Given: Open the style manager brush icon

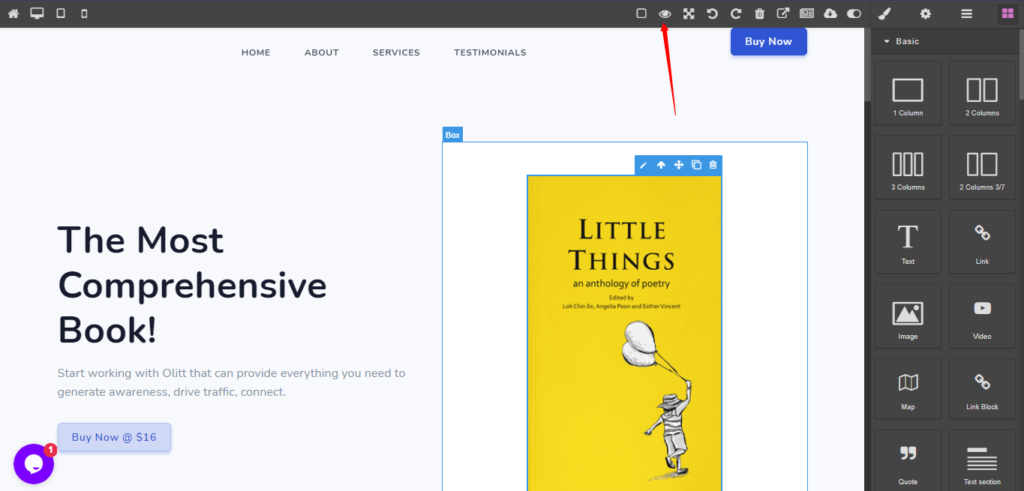Looking at the screenshot, I should point(883,14).
